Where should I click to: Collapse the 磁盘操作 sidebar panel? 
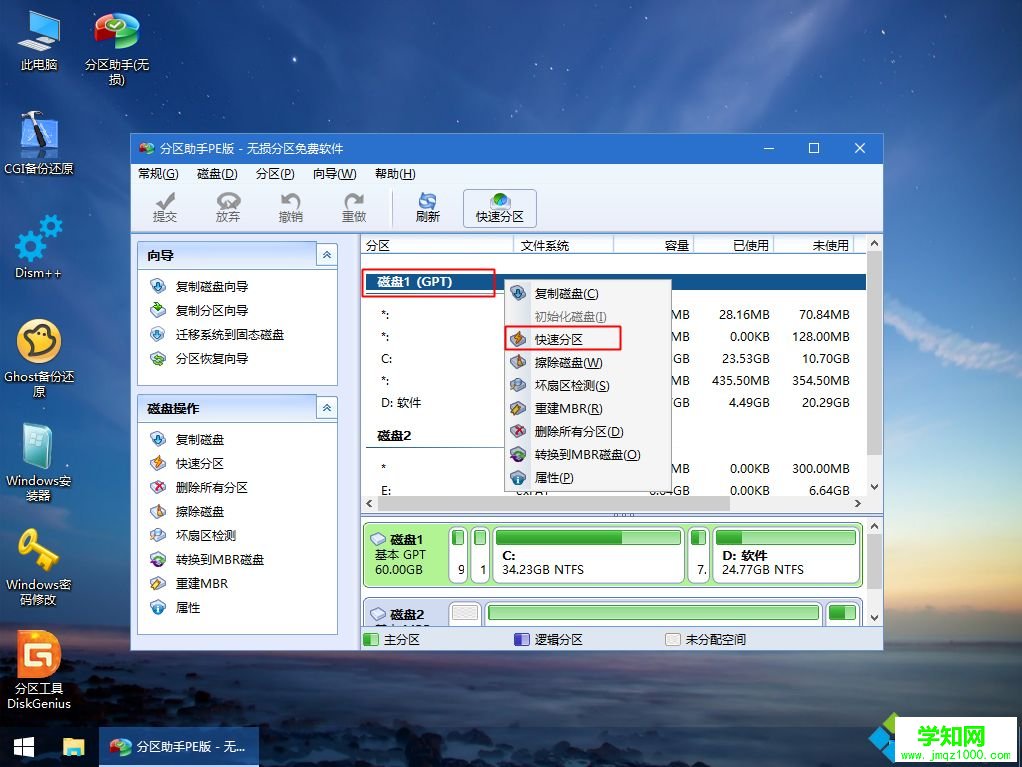tap(327, 407)
